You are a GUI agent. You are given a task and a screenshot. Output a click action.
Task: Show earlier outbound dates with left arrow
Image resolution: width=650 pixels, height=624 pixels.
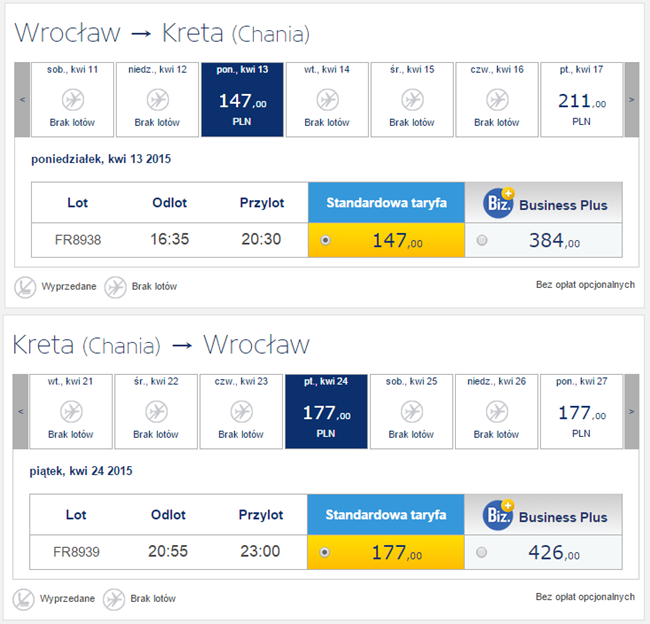22,100
